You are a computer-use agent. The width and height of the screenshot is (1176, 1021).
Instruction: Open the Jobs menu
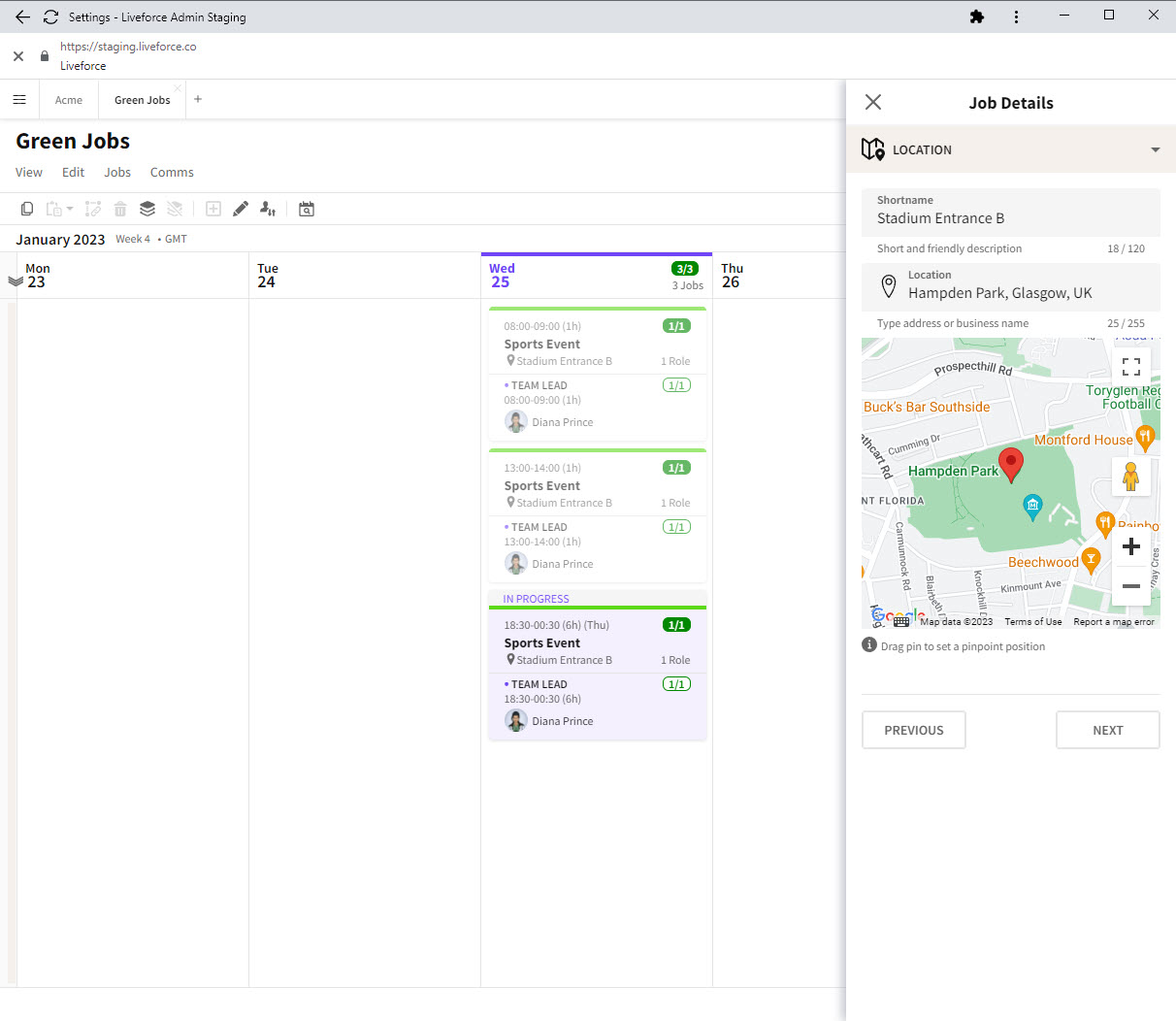[x=117, y=172]
